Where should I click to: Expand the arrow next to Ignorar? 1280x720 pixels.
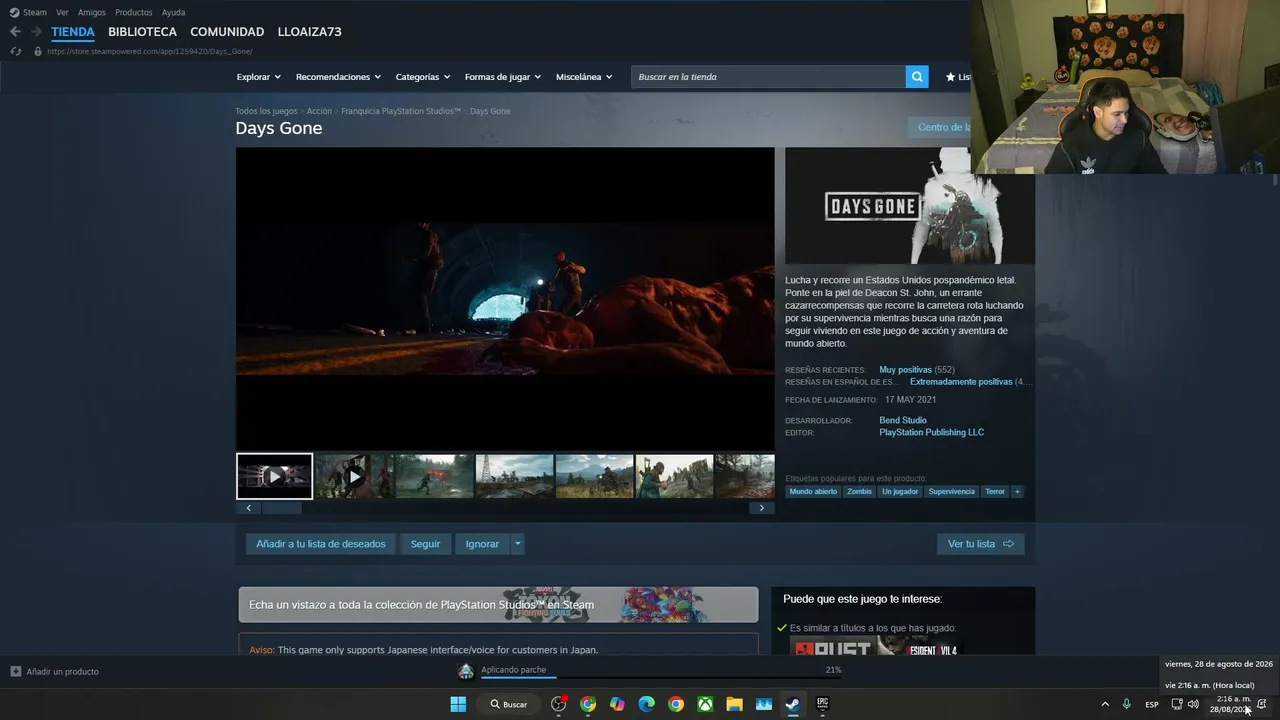(517, 544)
